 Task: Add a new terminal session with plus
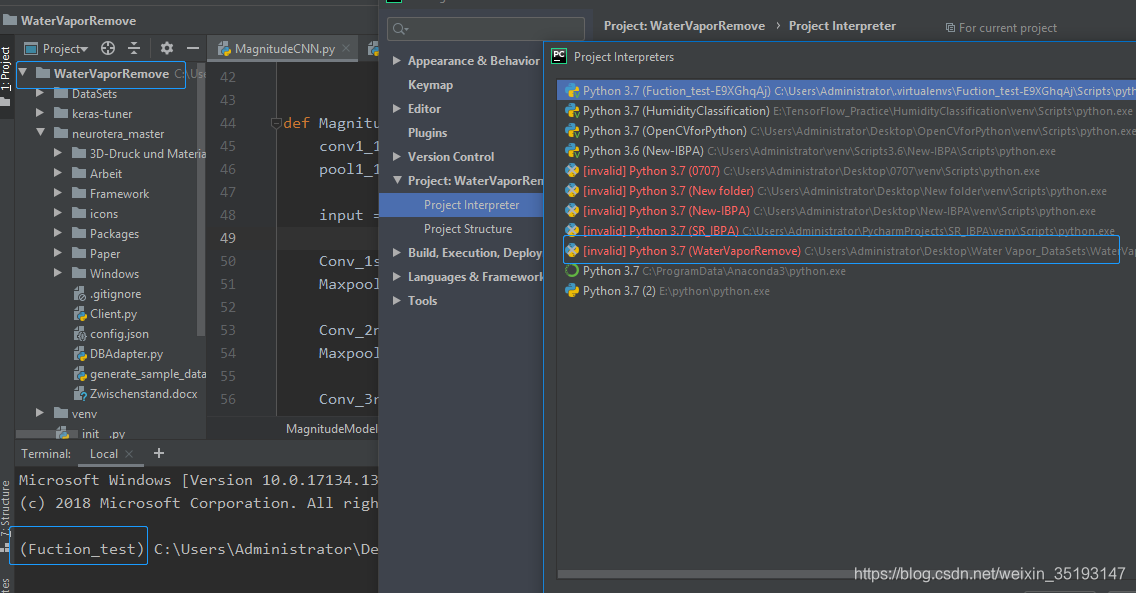[159, 453]
